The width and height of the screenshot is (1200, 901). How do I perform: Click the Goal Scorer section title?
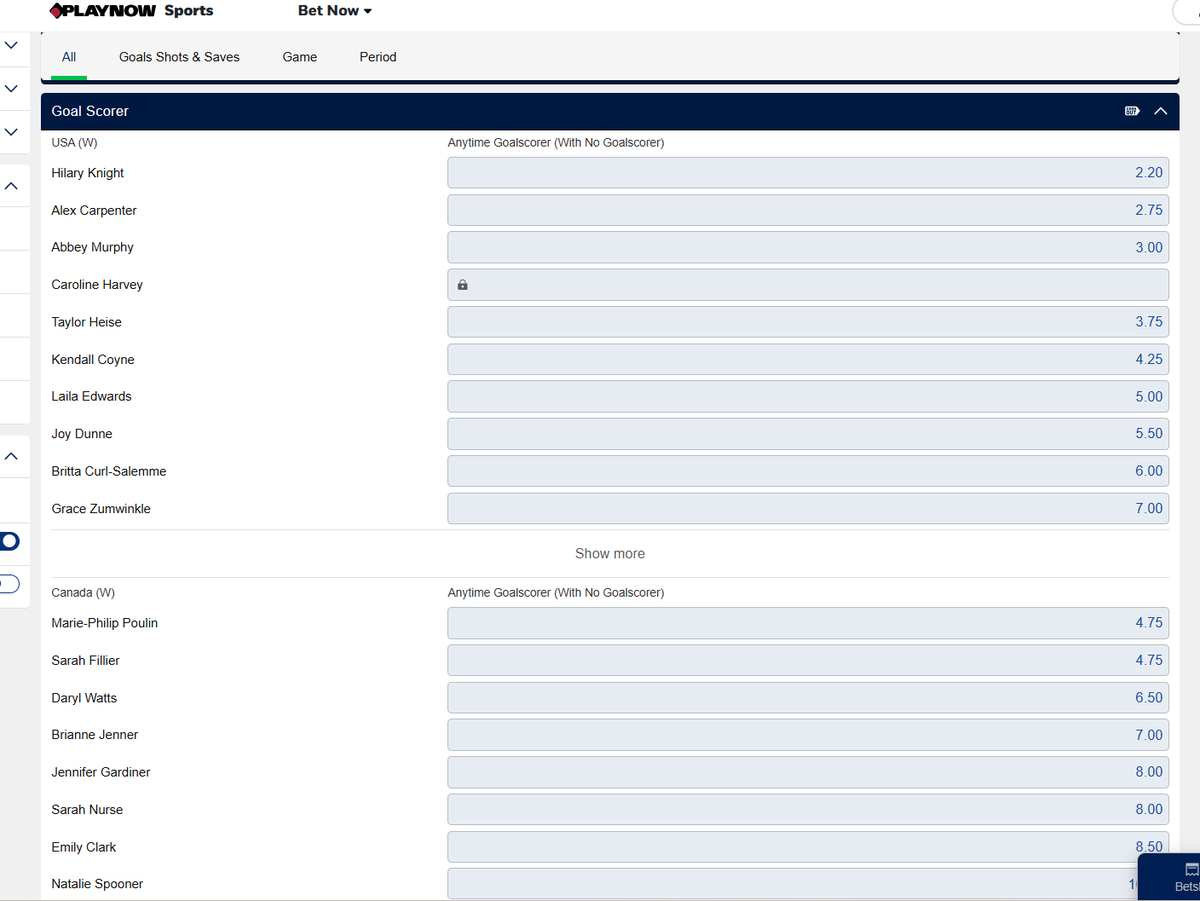(x=90, y=111)
